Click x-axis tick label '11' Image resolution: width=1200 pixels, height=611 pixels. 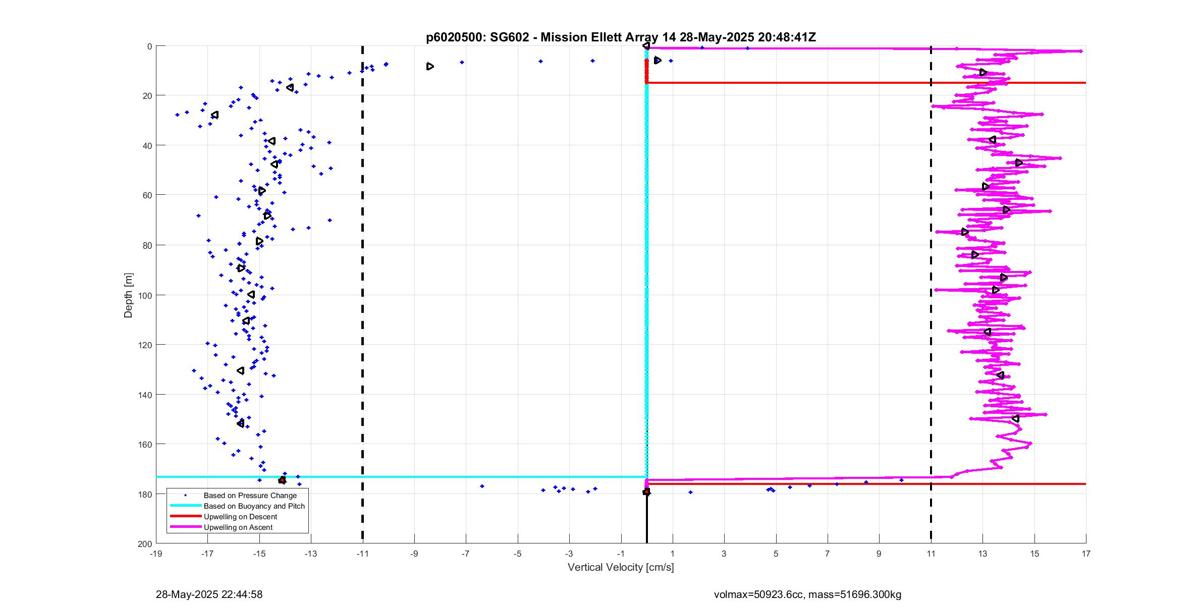click(931, 553)
